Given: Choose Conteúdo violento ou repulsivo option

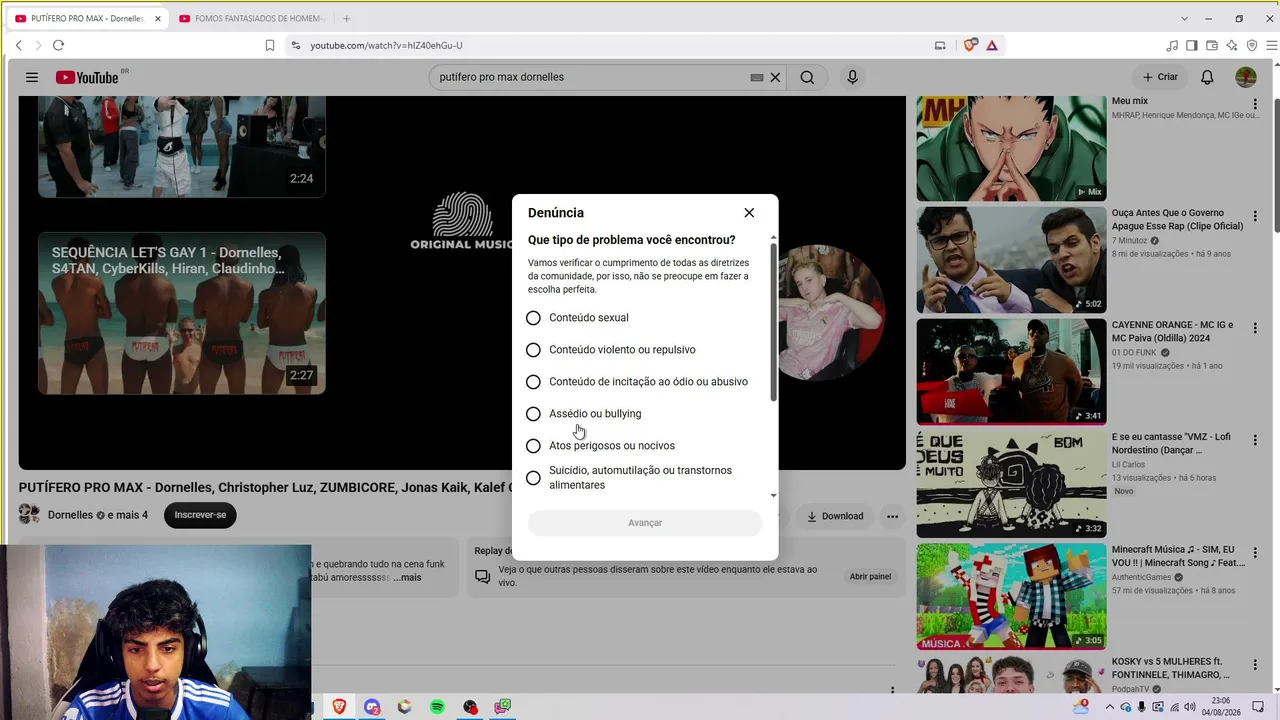Looking at the screenshot, I should click(x=533, y=350).
